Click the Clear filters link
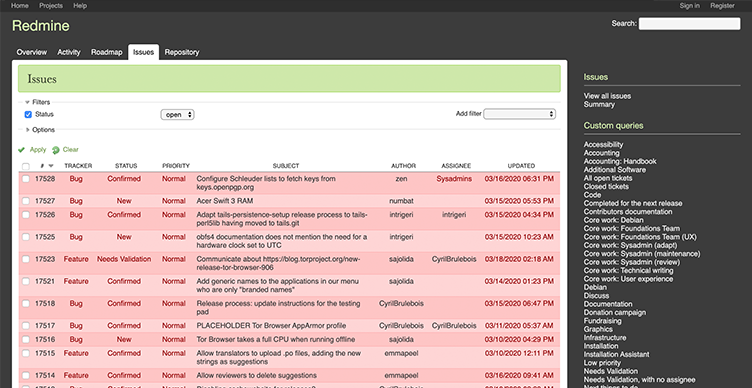The image size is (752, 388). (x=70, y=150)
